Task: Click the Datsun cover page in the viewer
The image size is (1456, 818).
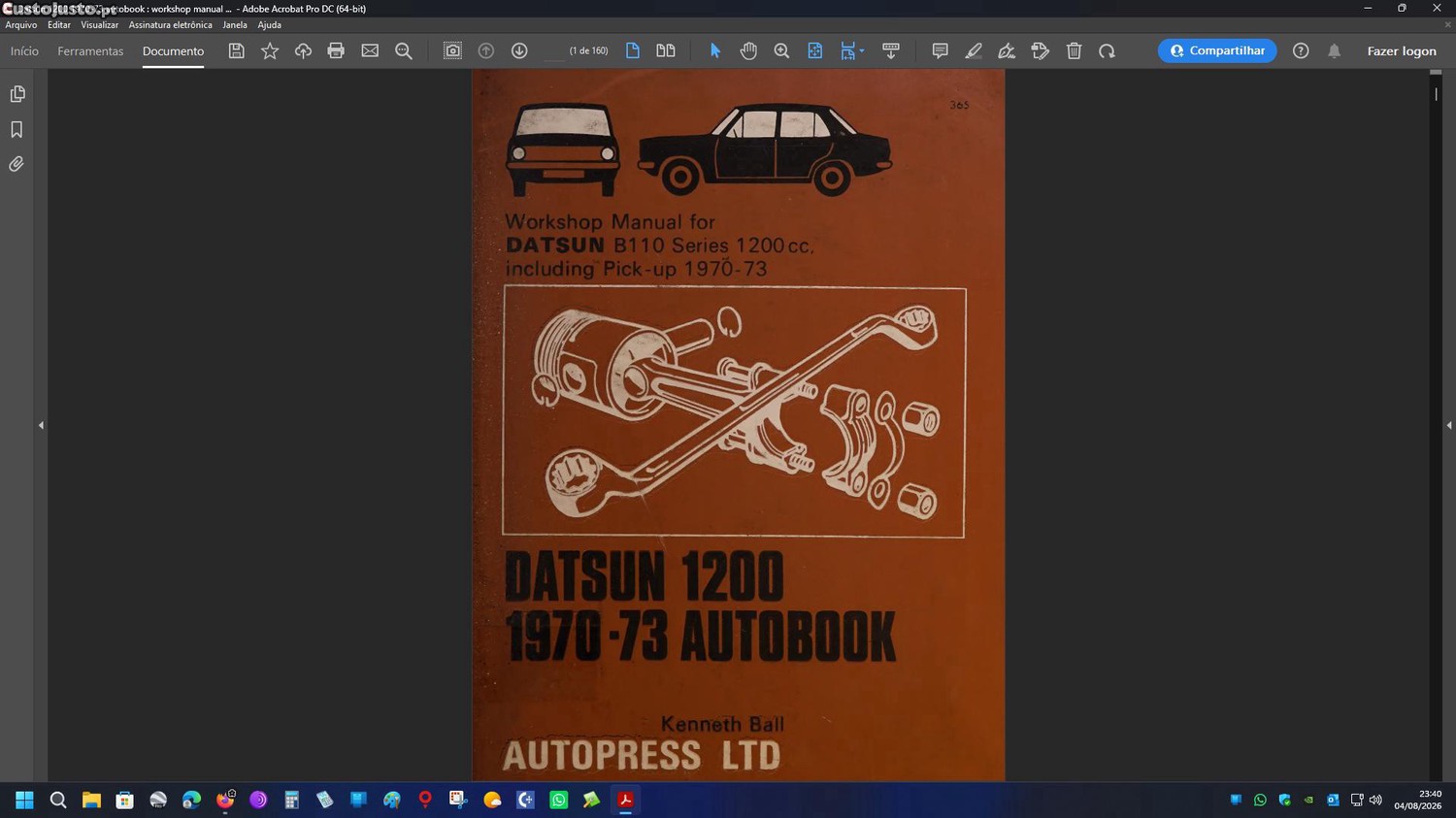Action: pyautogui.click(x=738, y=425)
